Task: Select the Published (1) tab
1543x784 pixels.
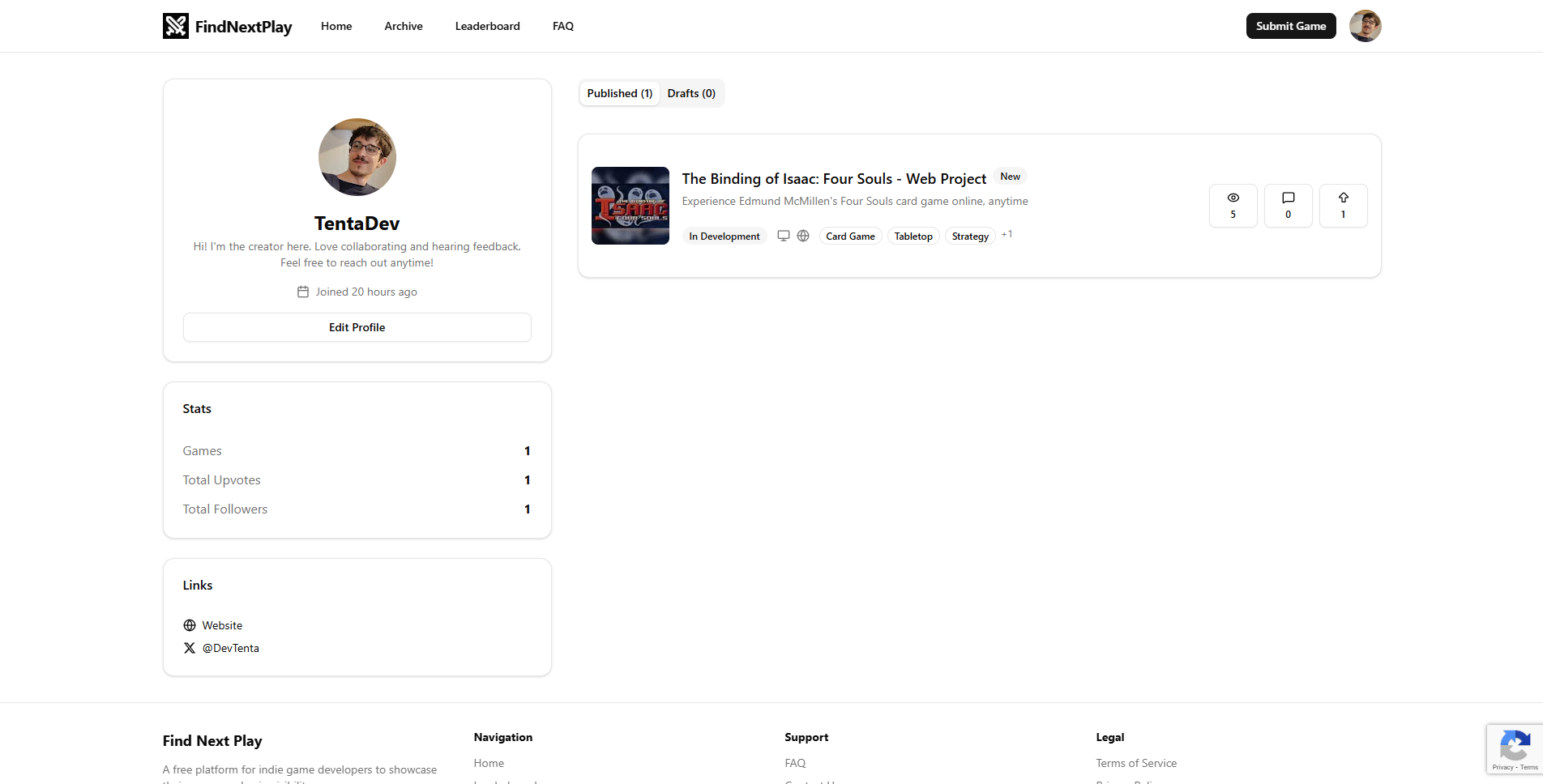Action: point(619,93)
